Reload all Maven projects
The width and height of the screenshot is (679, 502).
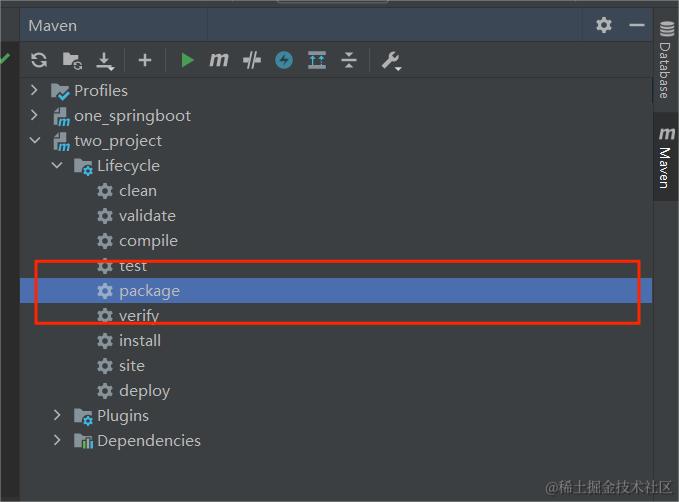point(39,60)
